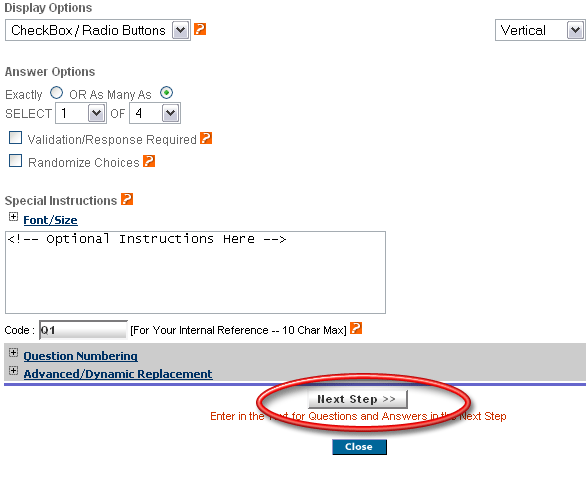
Task: Enable Randomize Choices checkbox
Action: [15, 161]
